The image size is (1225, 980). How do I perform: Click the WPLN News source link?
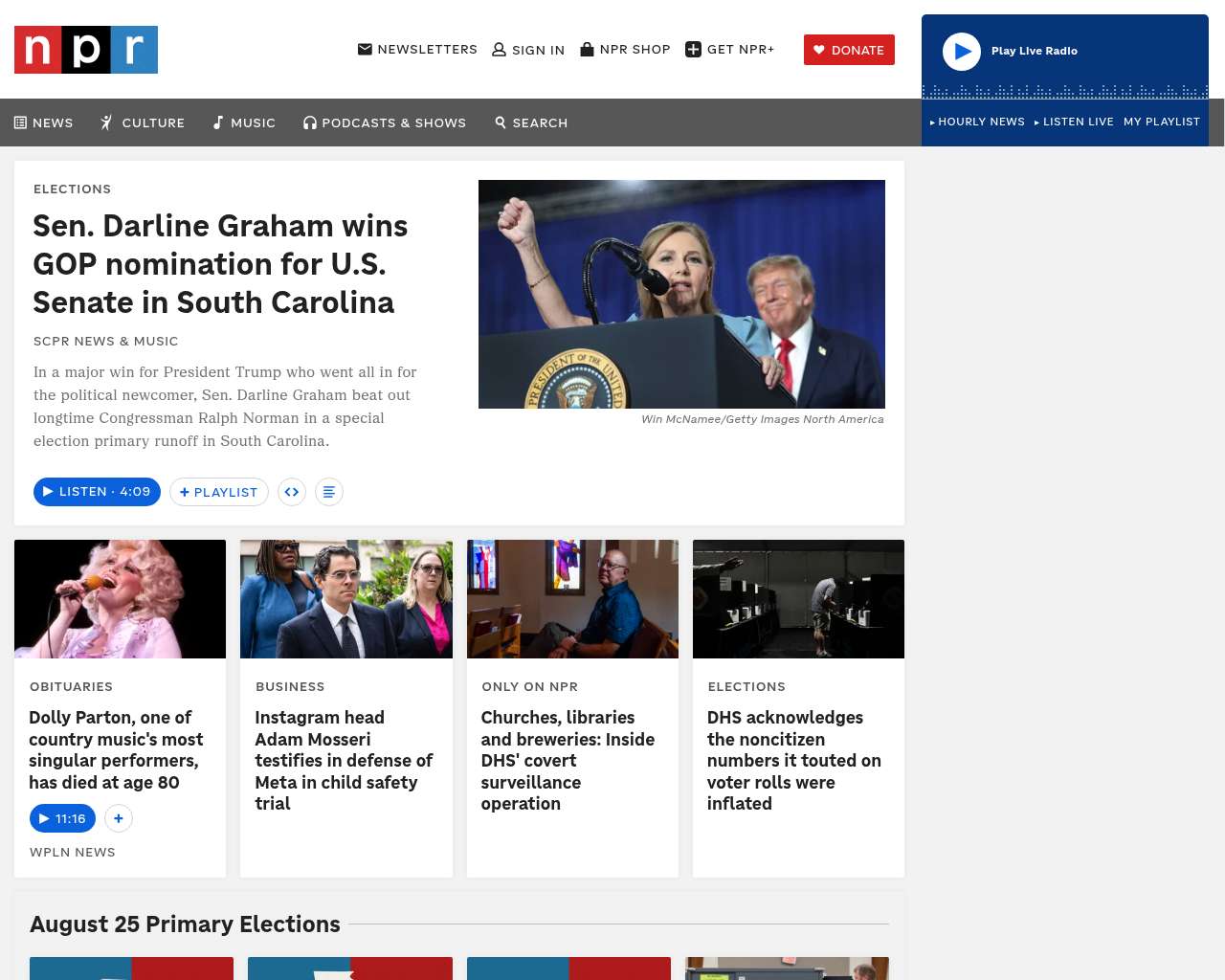[72, 852]
